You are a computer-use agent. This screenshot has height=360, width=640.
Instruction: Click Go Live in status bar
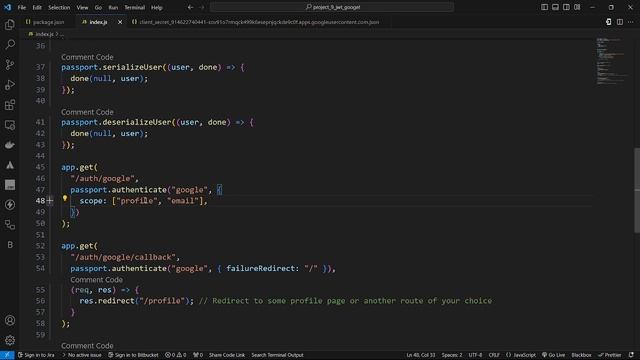coord(553,355)
